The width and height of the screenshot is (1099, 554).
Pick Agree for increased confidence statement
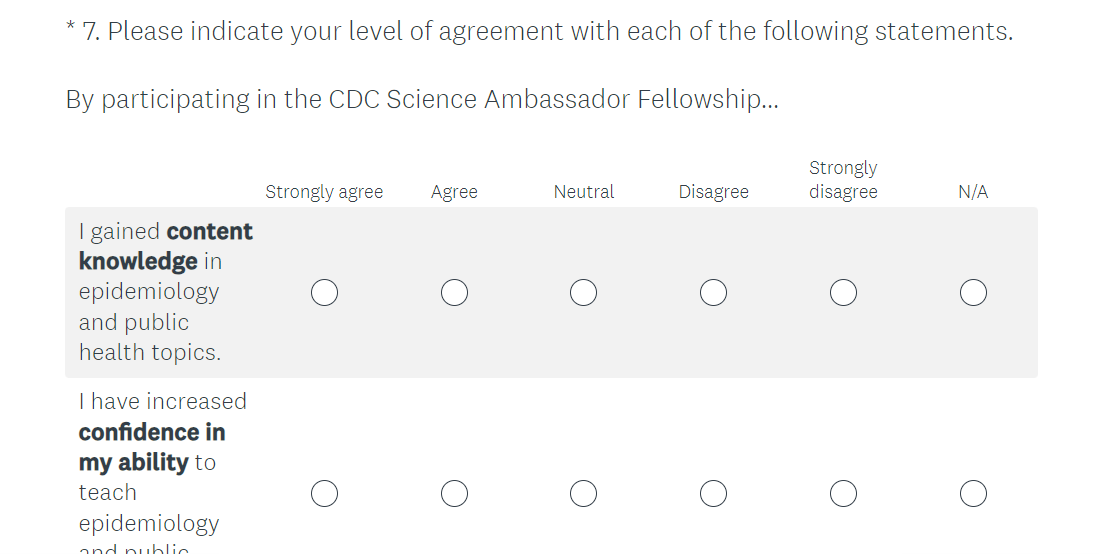tap(454, 494)
